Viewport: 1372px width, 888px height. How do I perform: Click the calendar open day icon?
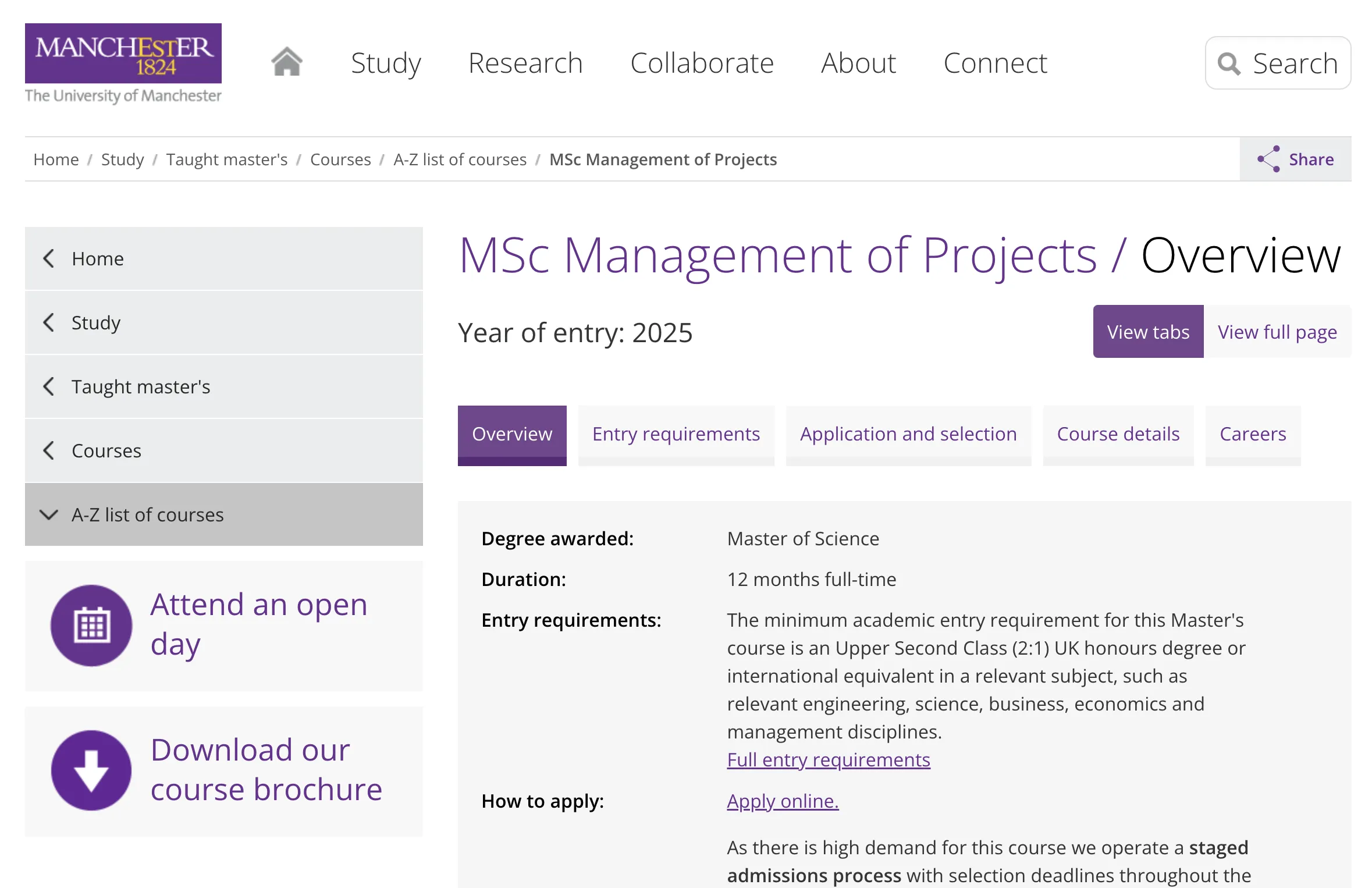coord(91,626)
